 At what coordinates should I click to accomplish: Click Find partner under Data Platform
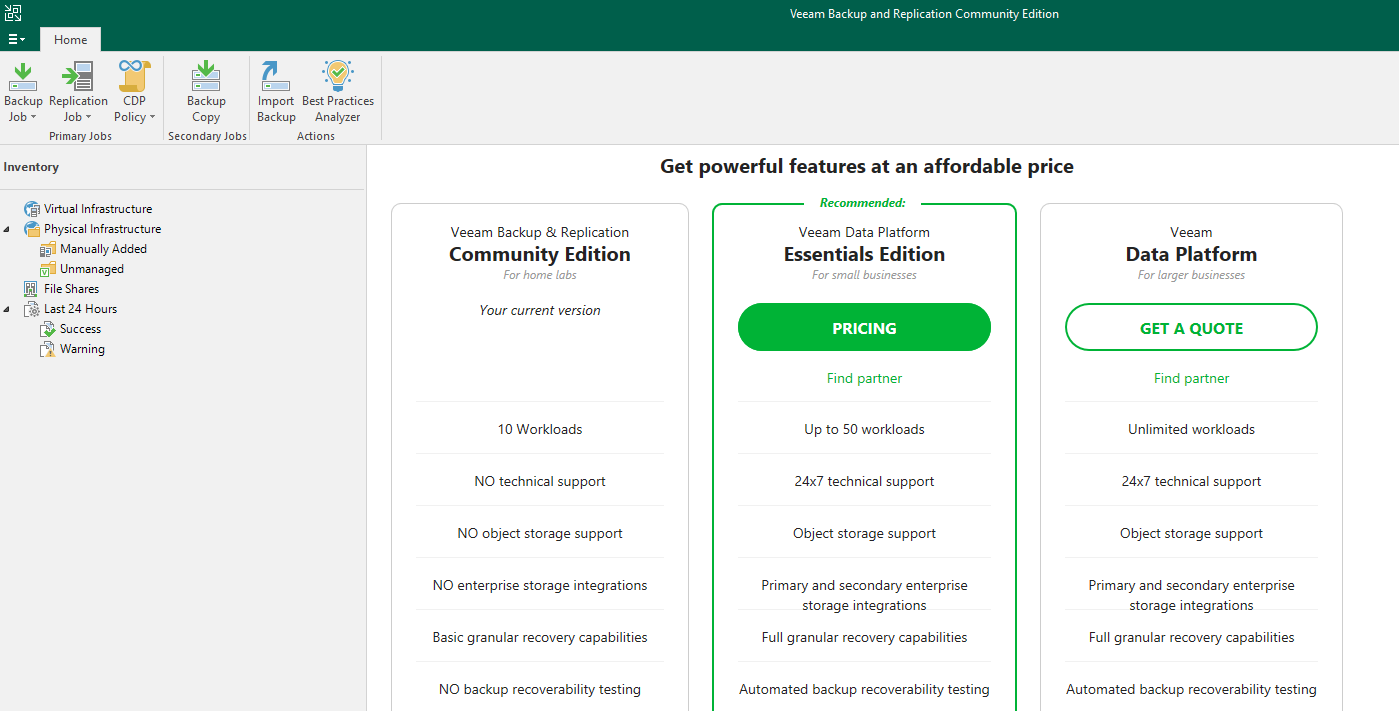click(x=1191, y=378)
